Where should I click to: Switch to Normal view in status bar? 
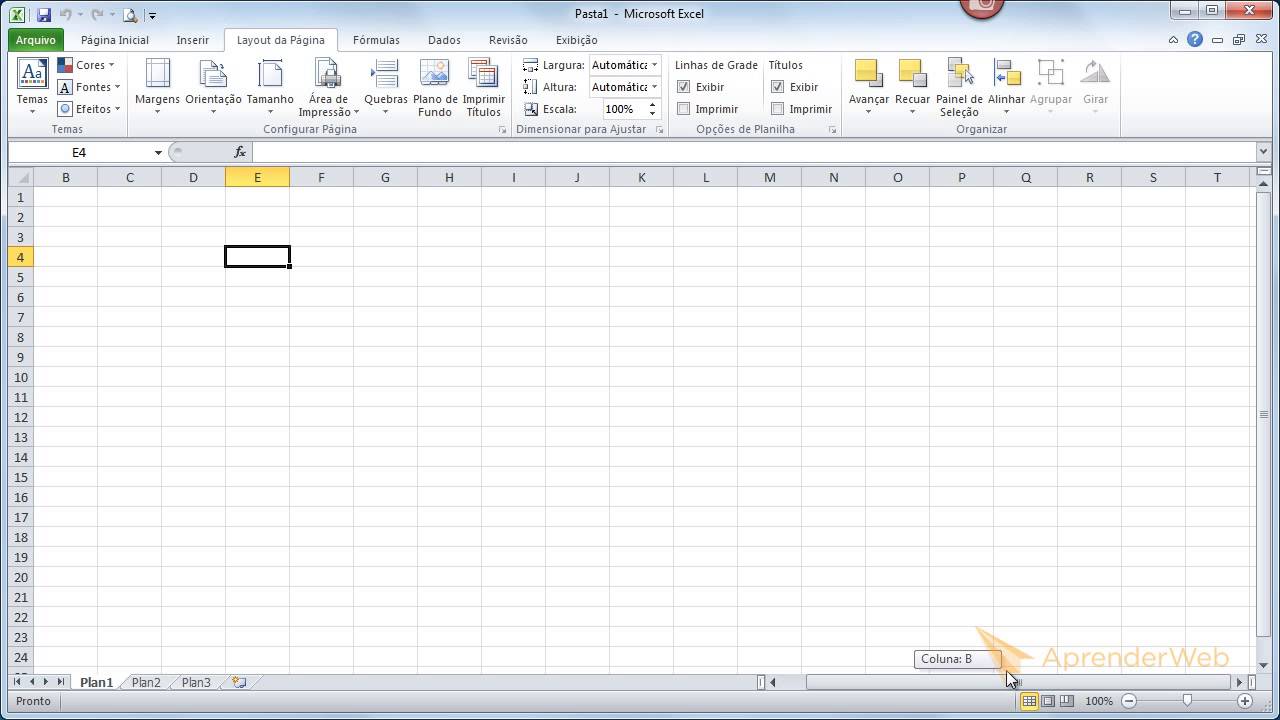[1029, 701]
